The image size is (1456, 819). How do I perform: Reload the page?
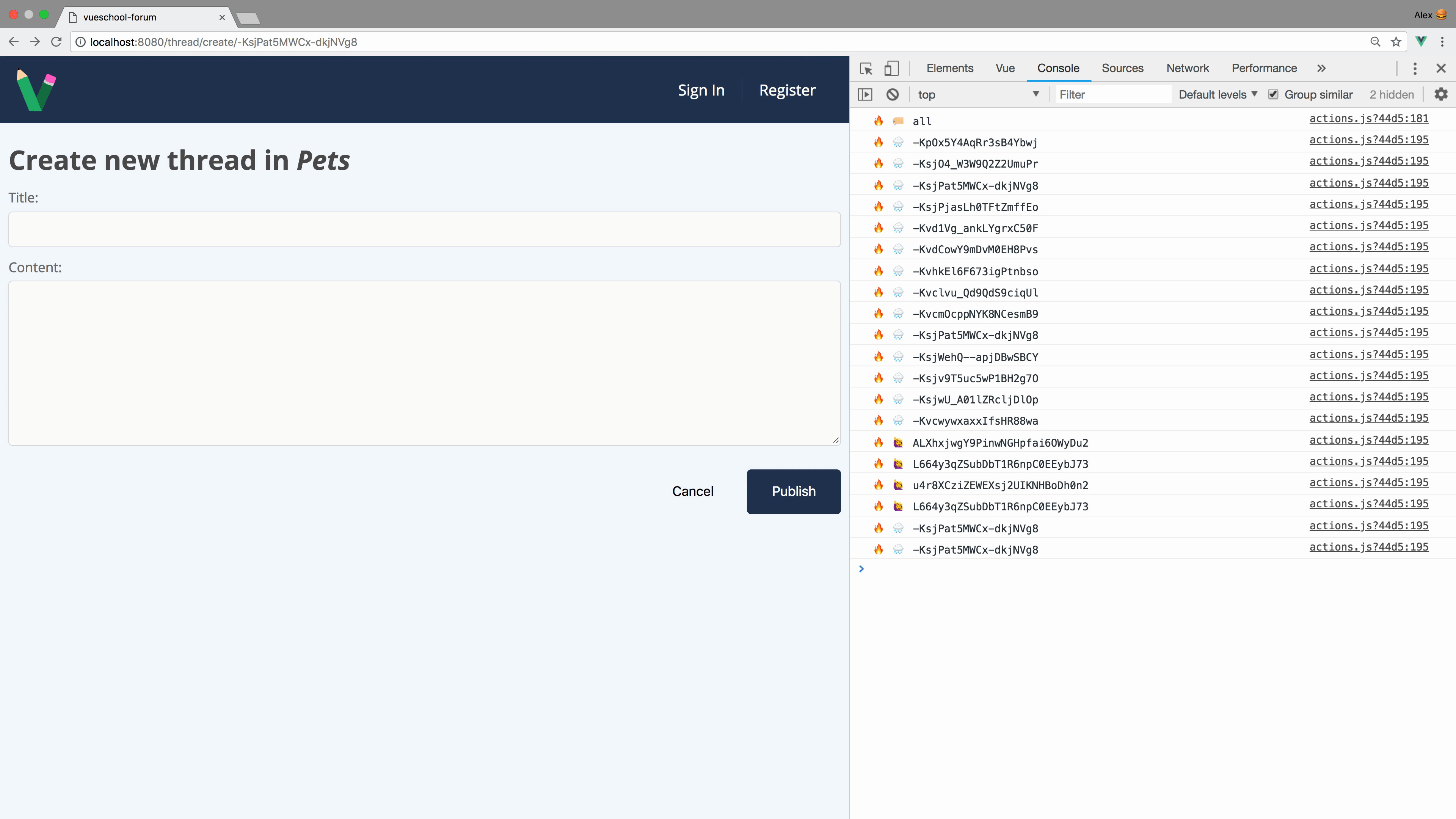coord(56,42)
